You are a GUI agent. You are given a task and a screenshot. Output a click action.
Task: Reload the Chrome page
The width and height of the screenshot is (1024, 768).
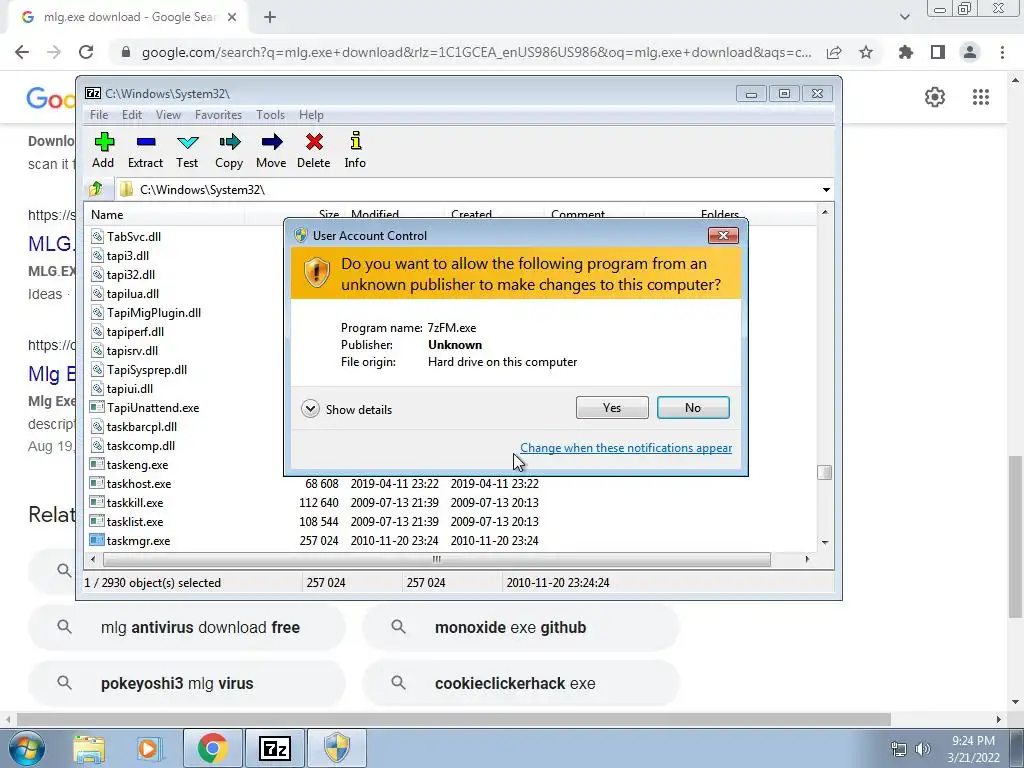[x=86, y=52]
